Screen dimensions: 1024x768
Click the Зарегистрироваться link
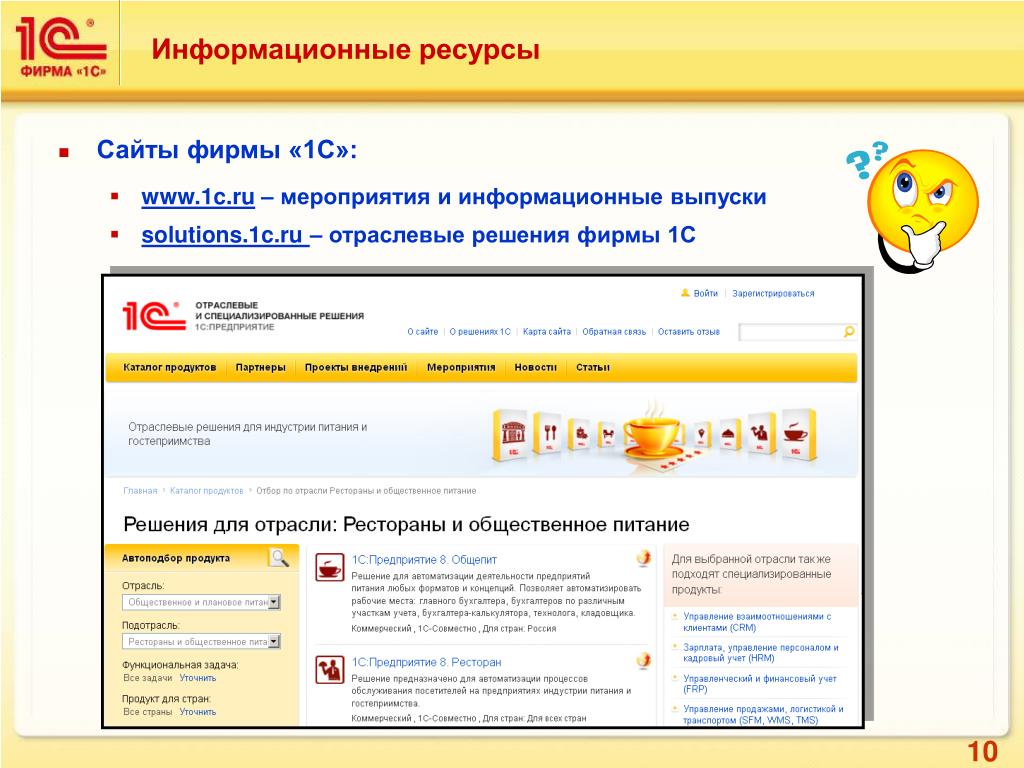[773, 293]
